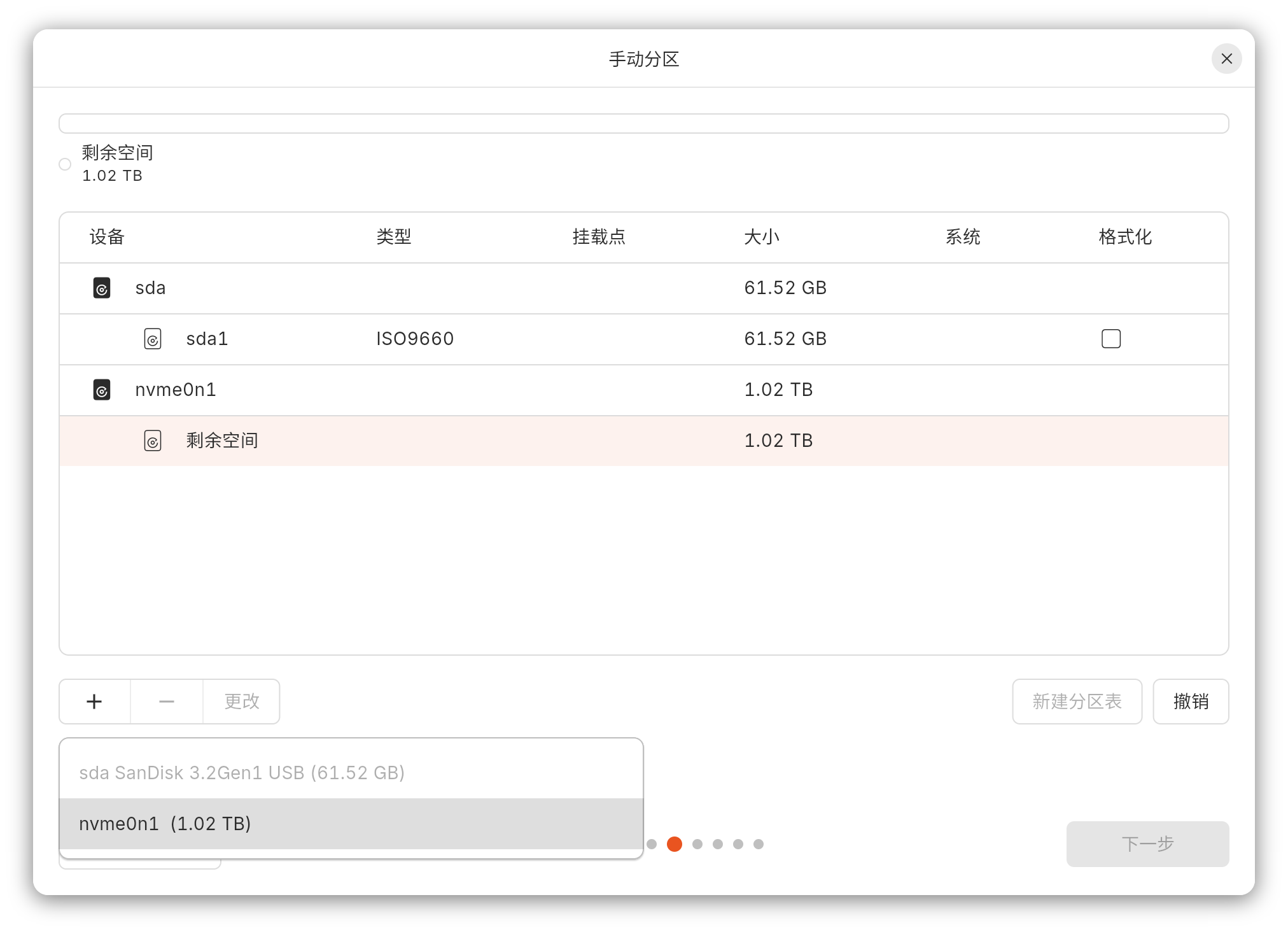Screen dimensions: 1288x932
Task: Click the 61.52 GB size of sda1
Action: [x=785, y=339]
